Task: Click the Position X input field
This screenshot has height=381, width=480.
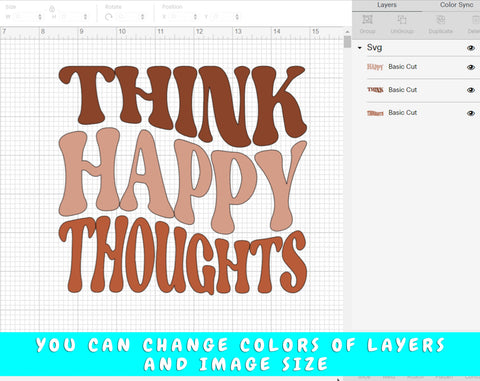Action: [180, 17]
